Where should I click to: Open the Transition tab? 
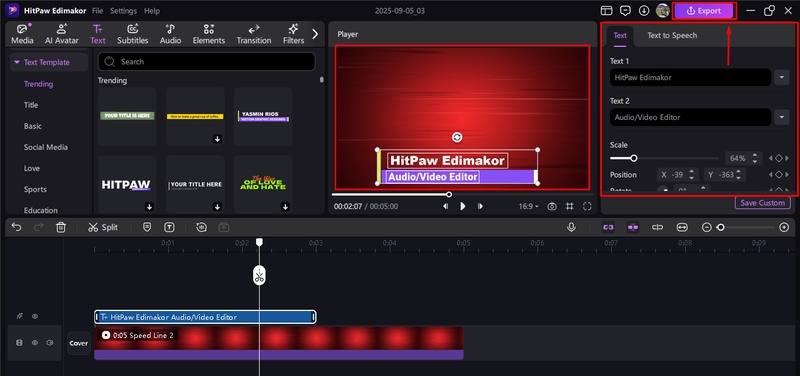(254, 34)
